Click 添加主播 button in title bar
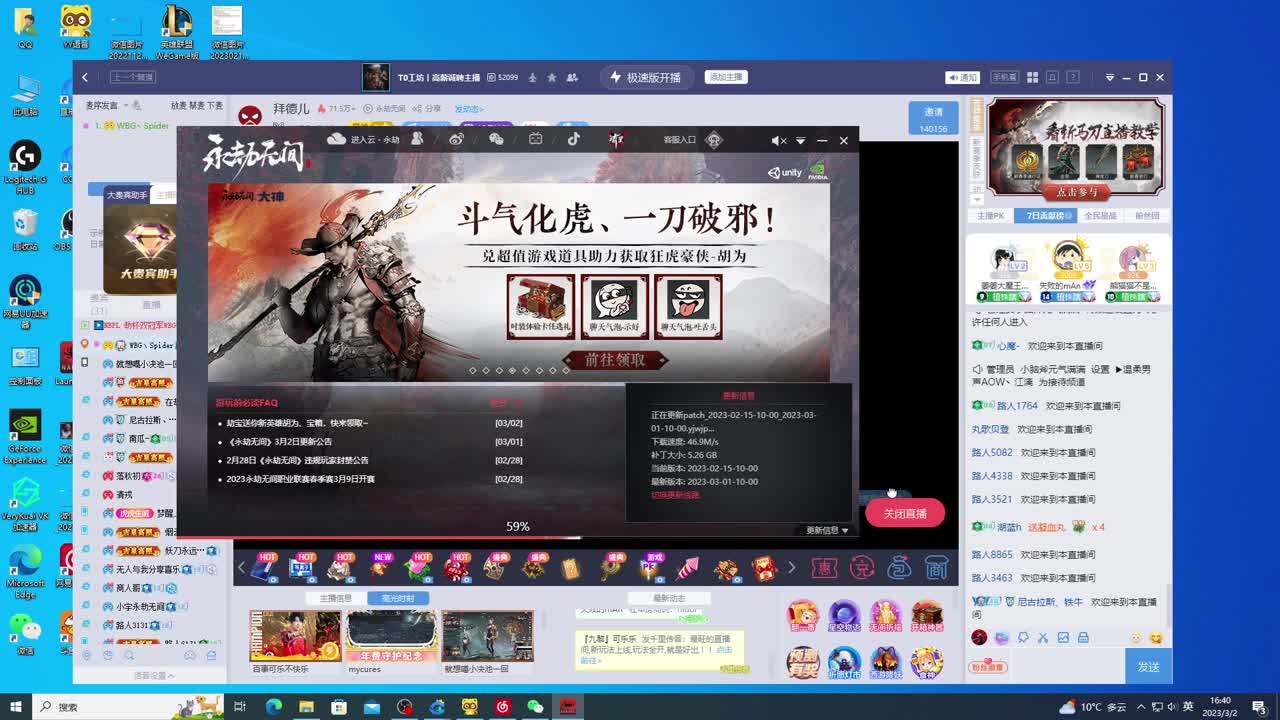1280x720 pixels. [727, 77]
